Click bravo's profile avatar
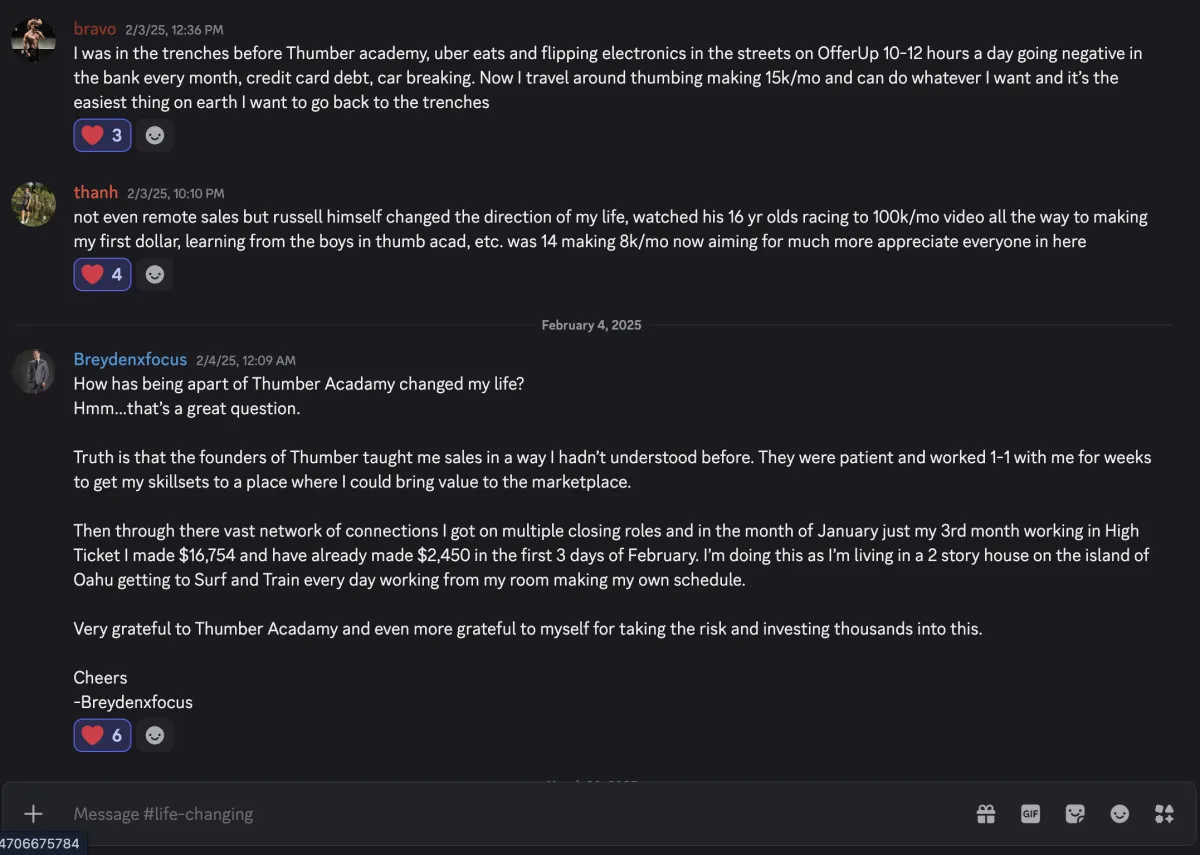The height and width of the screenshot is (855, 1200). (33, 38)
